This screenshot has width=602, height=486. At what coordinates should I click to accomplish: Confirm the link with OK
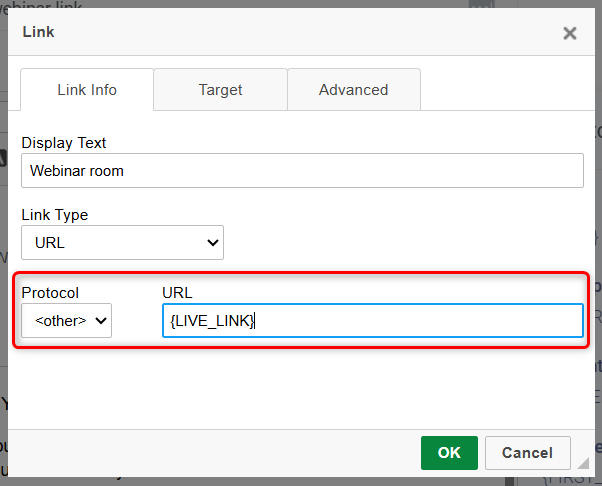click(449, 453)
